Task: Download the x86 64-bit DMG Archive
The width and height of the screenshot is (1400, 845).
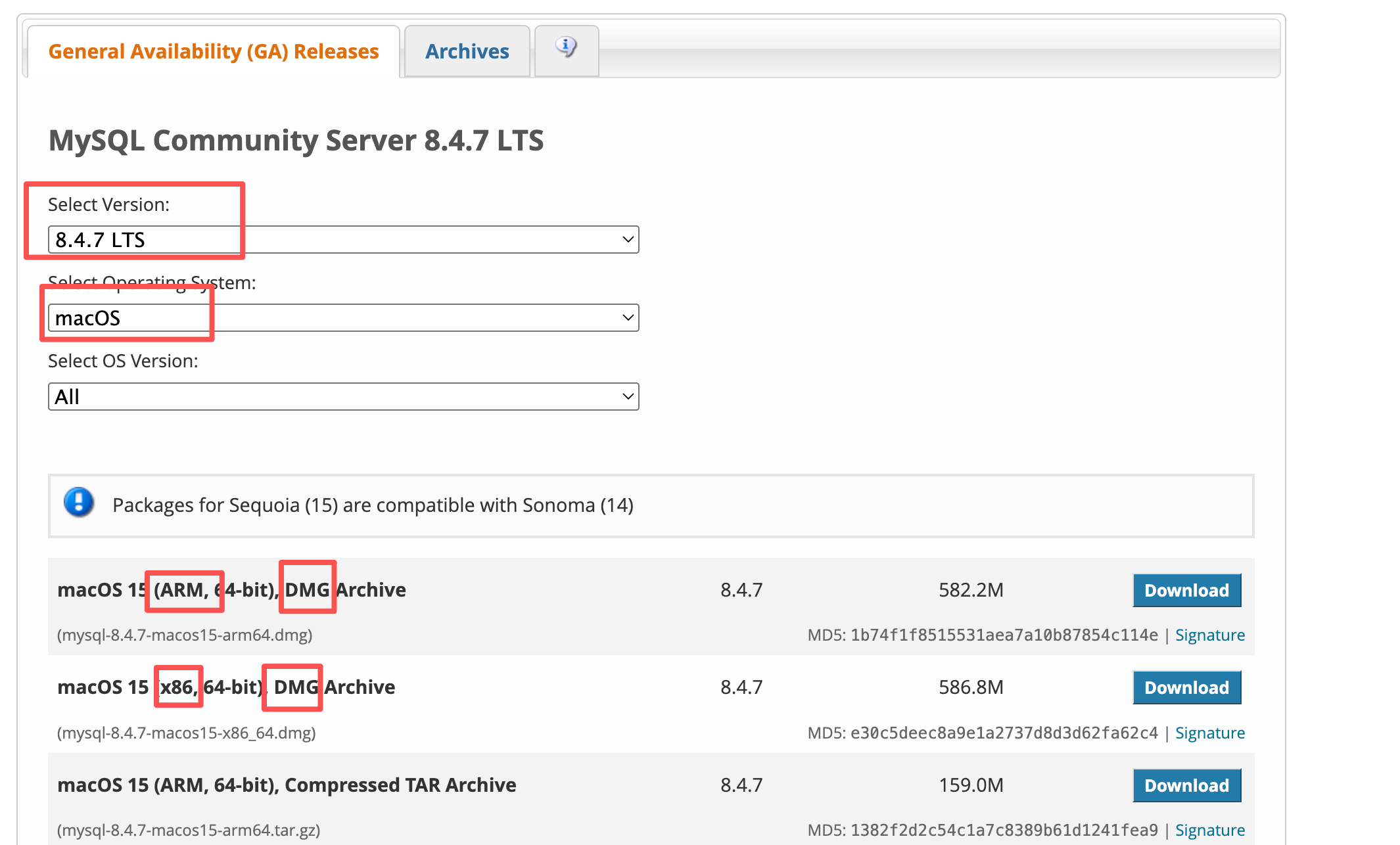Action: pos(1186,687)
